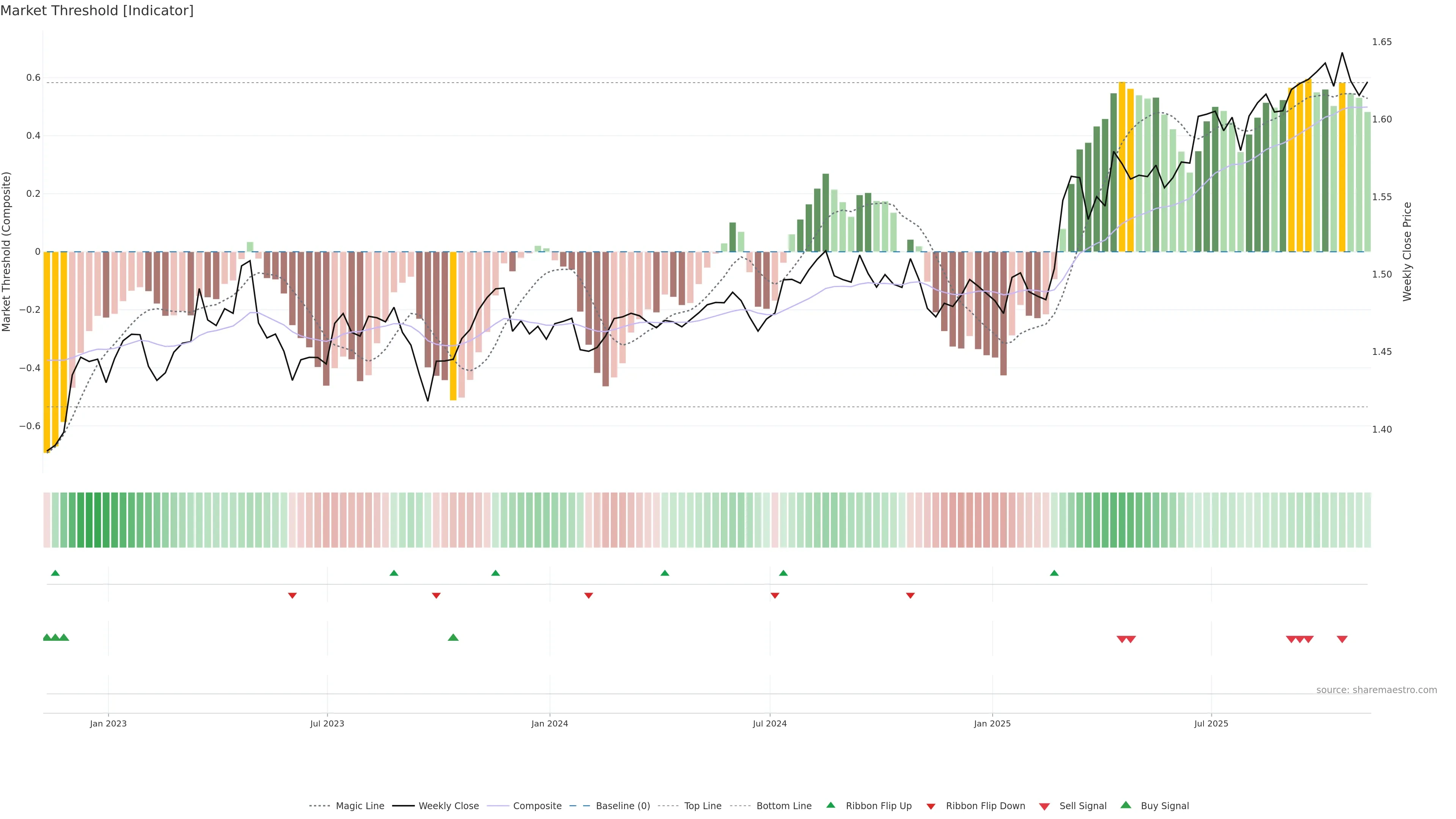The width and height of the screenshot is (1456, 819).
Task: Click the Ribbon Flip Down legend triangle
Action: (931, 806)
